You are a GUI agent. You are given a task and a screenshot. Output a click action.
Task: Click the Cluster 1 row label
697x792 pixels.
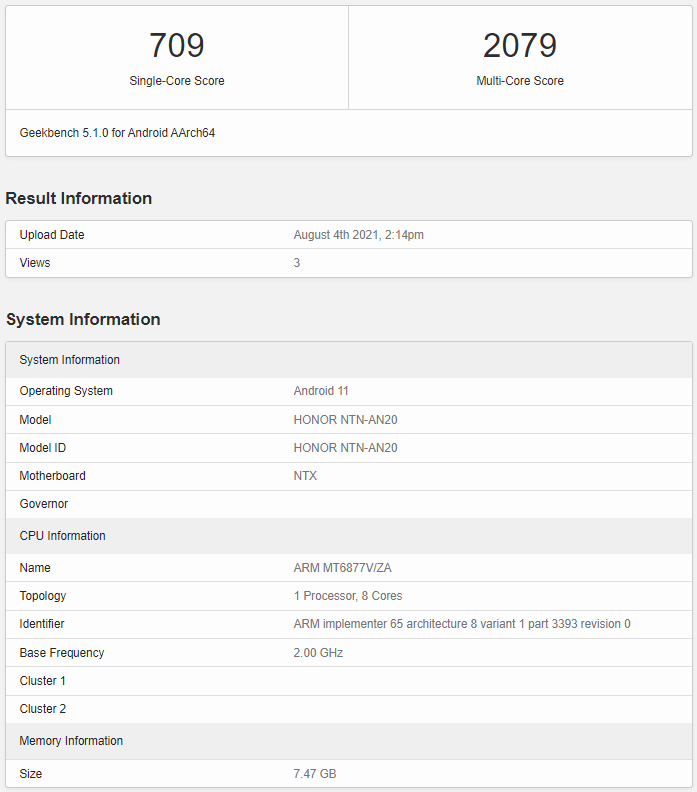pyautogui.click(x=43, y=681)
